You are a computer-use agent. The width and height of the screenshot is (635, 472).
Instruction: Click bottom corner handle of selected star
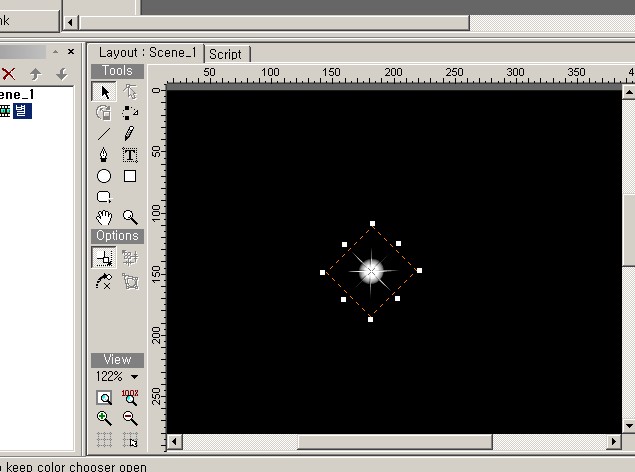[370, 319]
